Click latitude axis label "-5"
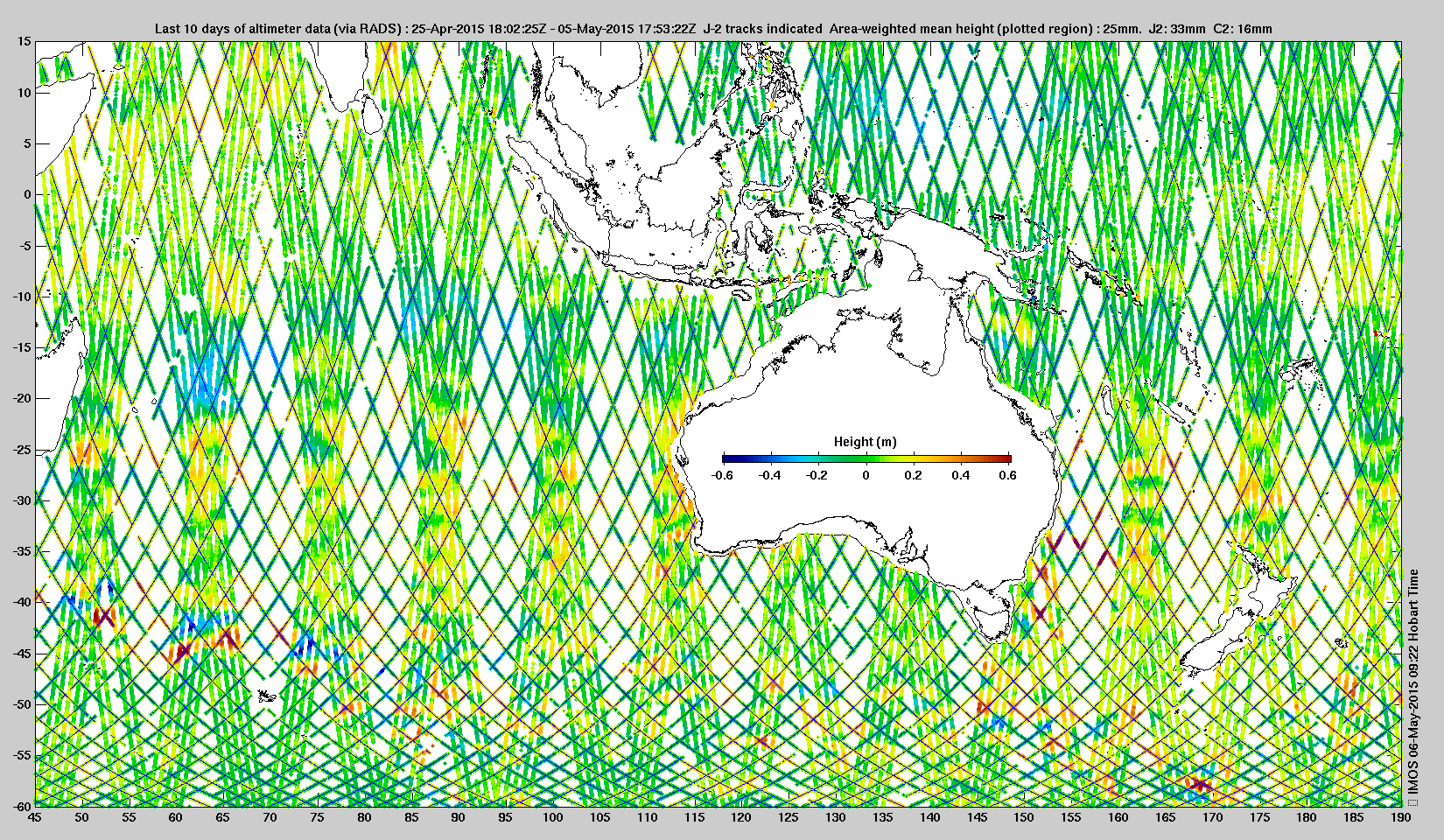Image resolution: width=1444 pixels, height=840 pixels. tap(26, 246)
